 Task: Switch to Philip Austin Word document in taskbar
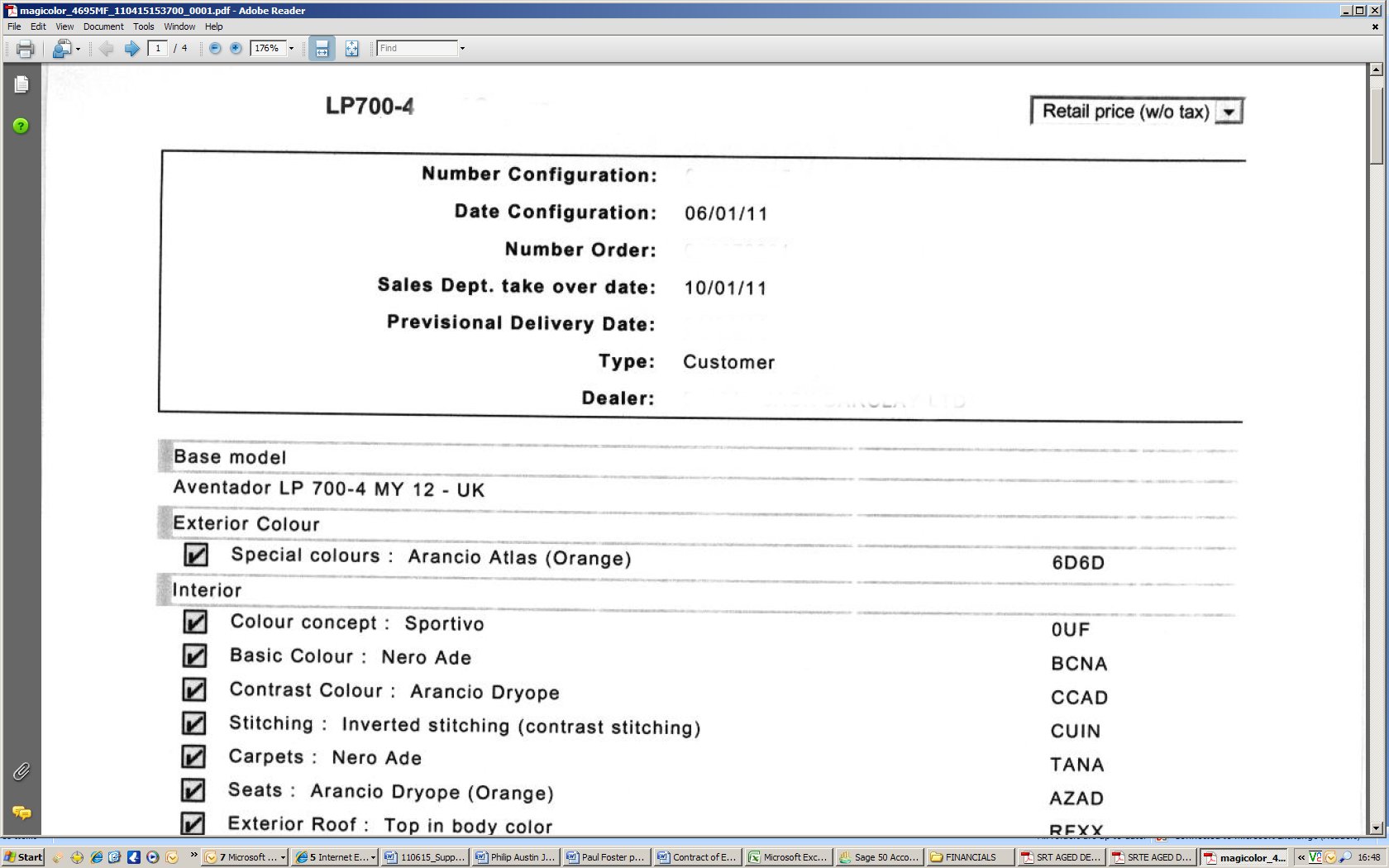517,857
